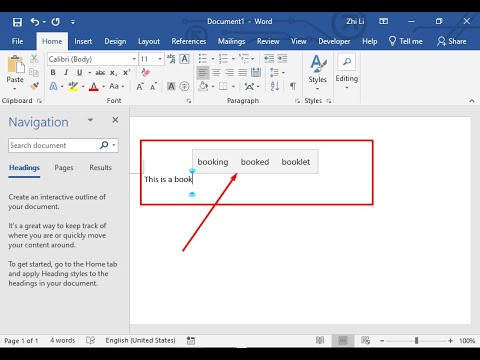480x360 pixels.
Task: Go to the References tab
Action: [x=189, y=41]
